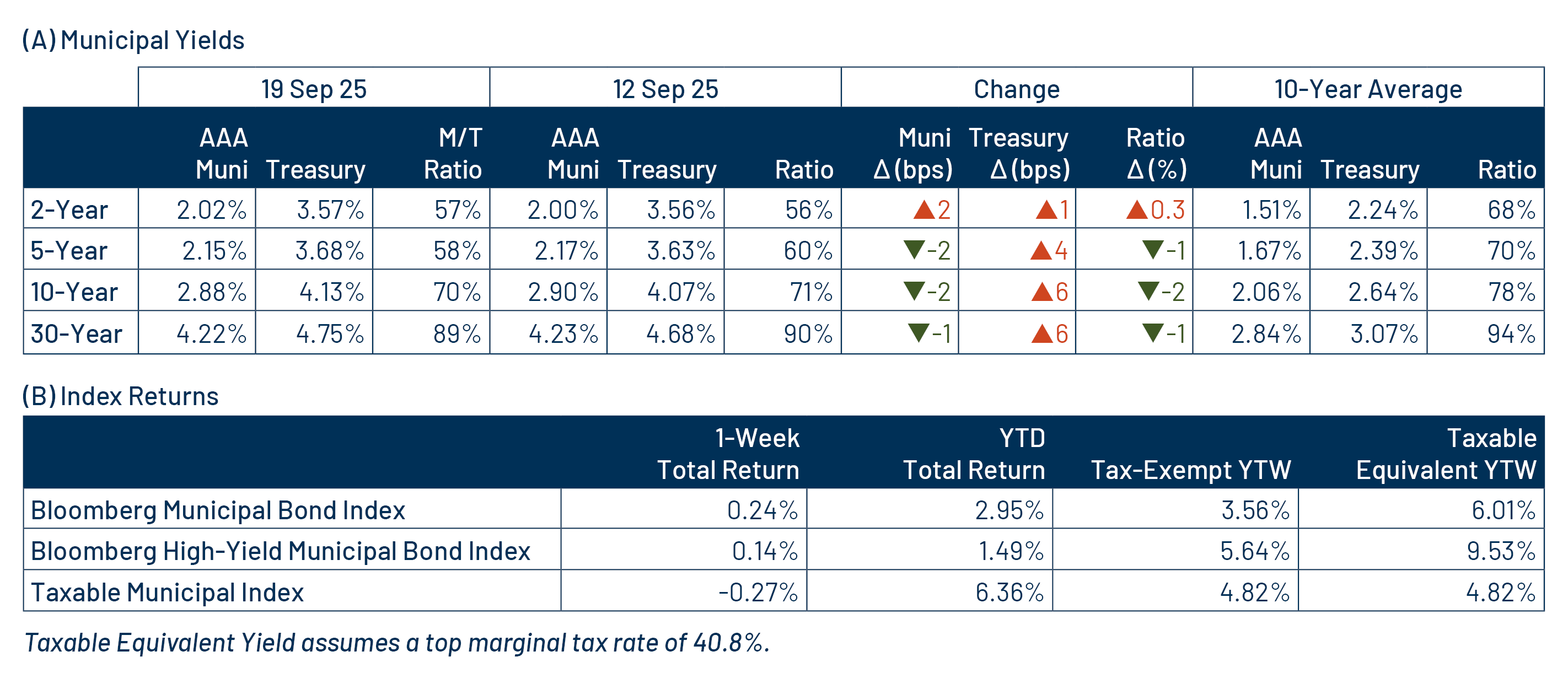Click the 2-Year Treasury change up triangle

[1046, 210]
